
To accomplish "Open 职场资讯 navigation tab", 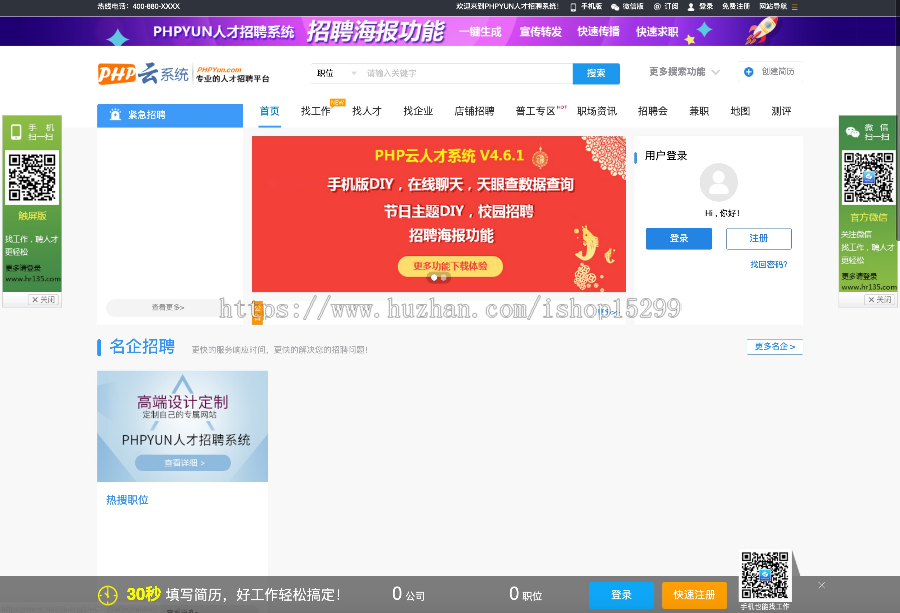I will (x=597, y=111).
